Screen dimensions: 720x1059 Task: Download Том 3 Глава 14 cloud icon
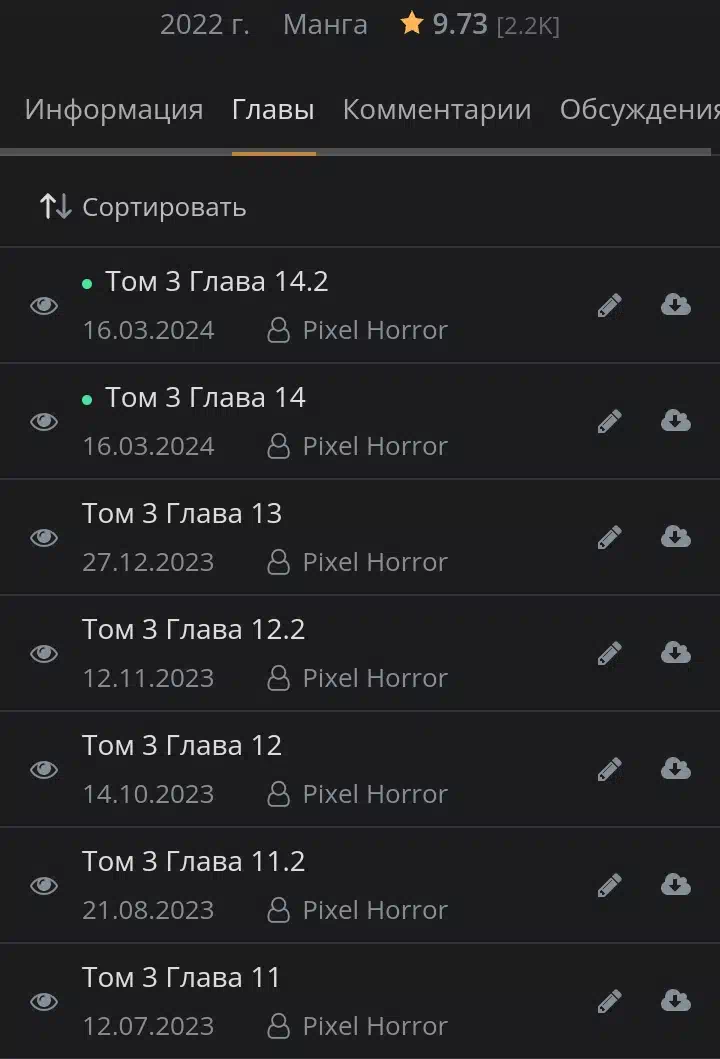675,421
